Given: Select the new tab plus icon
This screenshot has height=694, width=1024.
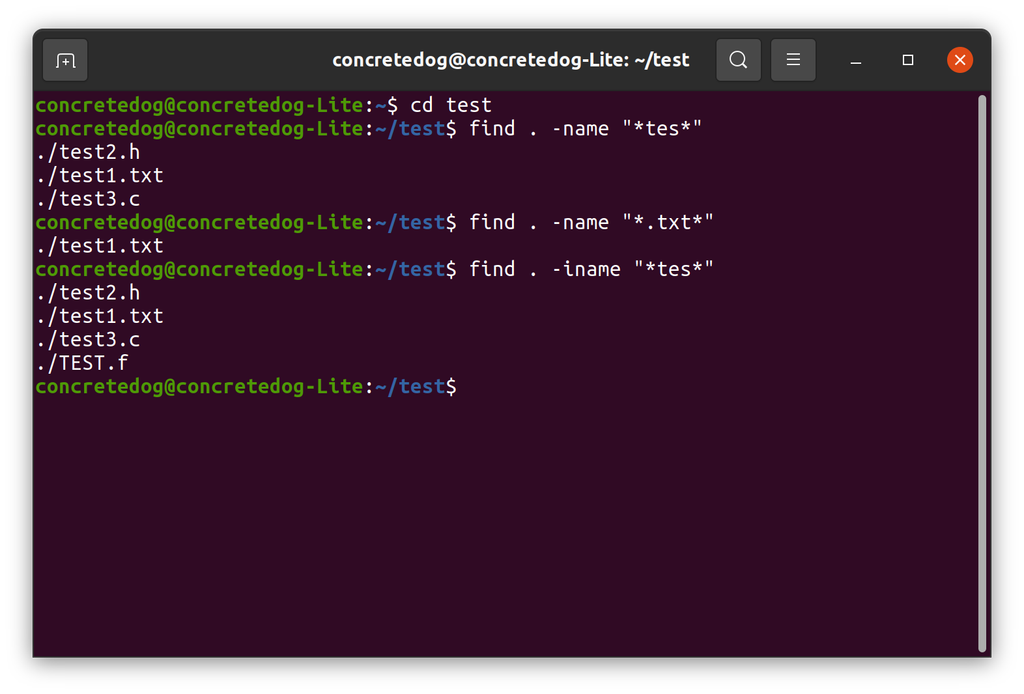Looking at the screenshot, I should 64,59.
